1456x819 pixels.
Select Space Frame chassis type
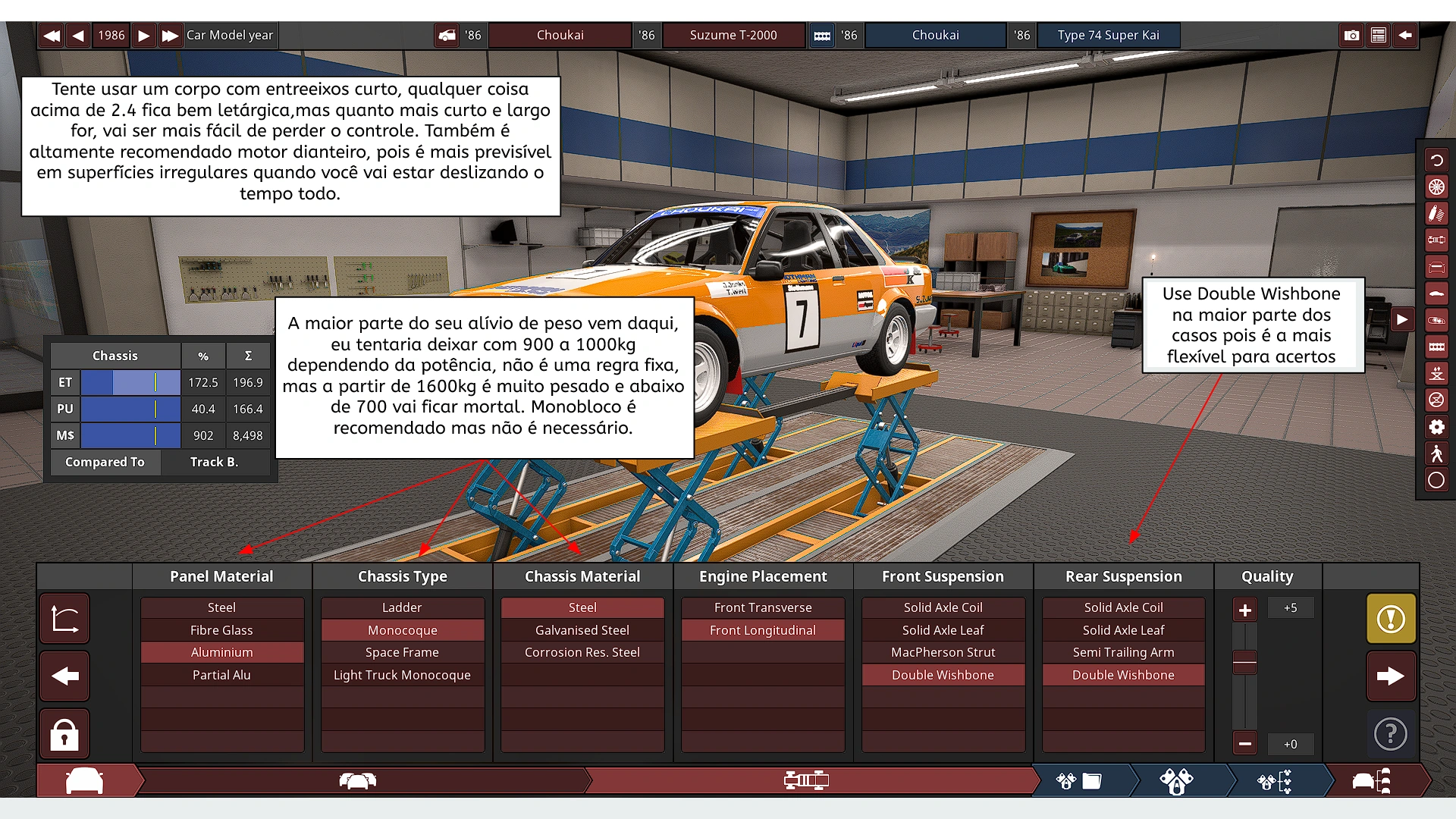pyautogui.click(x=402, y=652)
